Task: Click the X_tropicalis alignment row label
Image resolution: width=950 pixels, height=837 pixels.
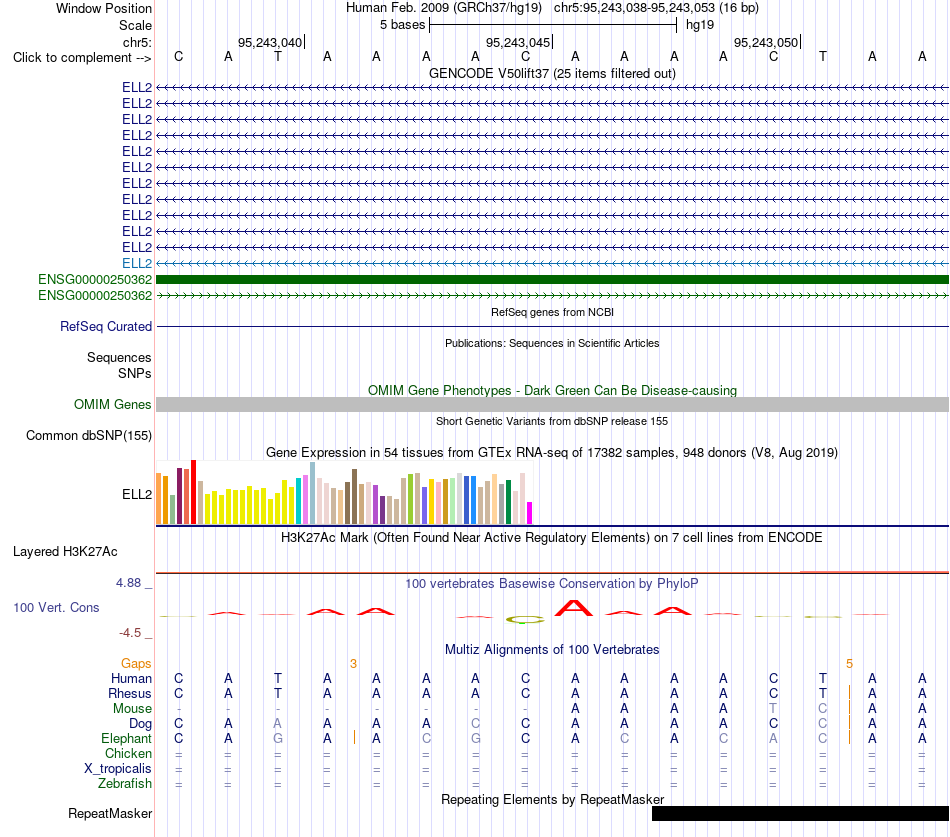Action: [118, 769]
